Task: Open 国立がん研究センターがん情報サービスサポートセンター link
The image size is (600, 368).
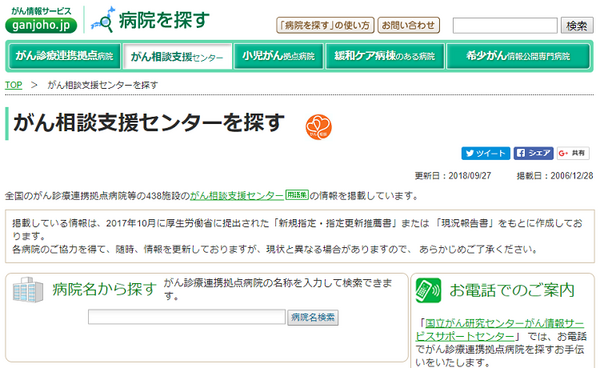Action: pos(500,330)
